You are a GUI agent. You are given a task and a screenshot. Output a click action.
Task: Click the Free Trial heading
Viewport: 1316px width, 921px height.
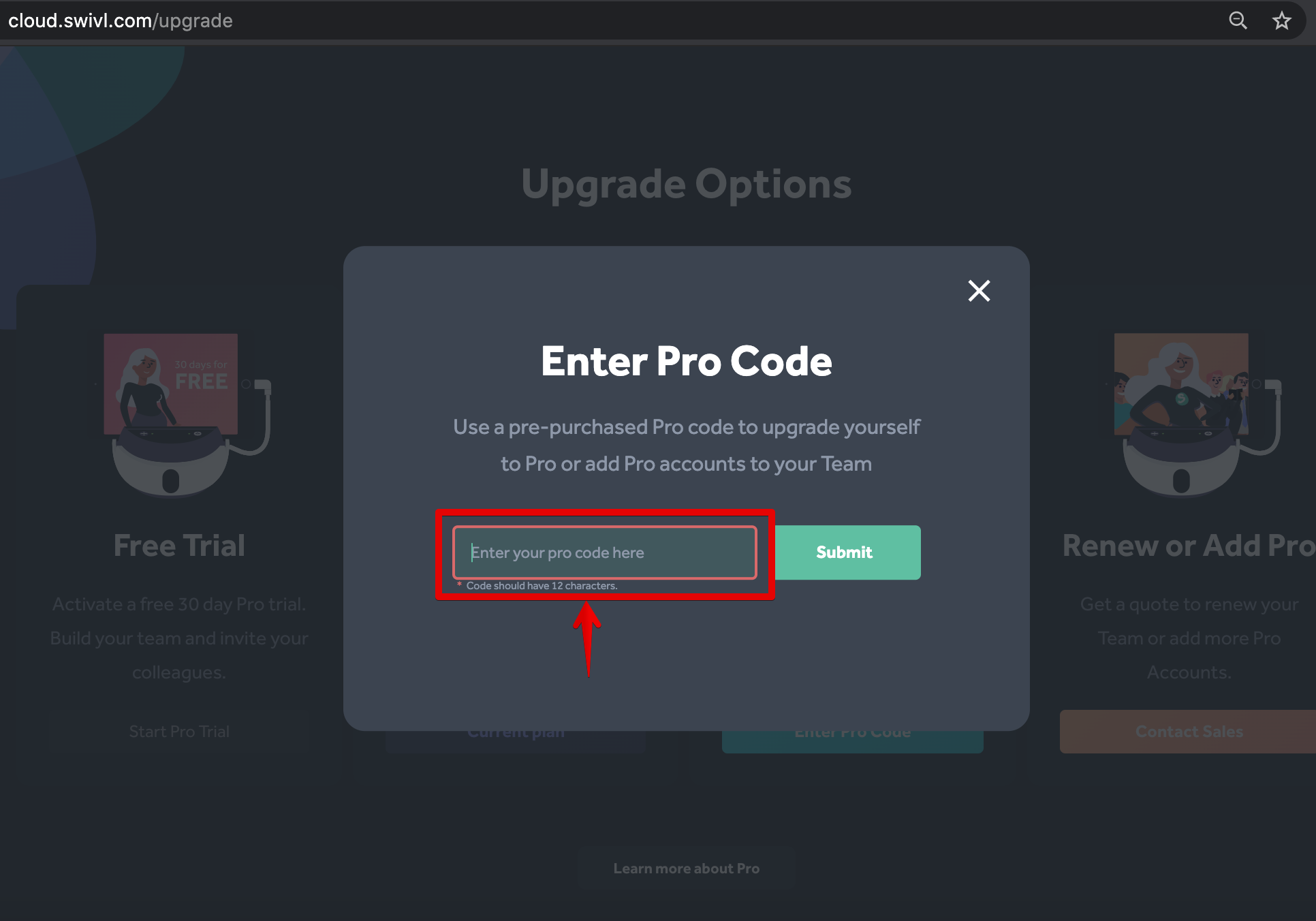[x=179, y=546]
